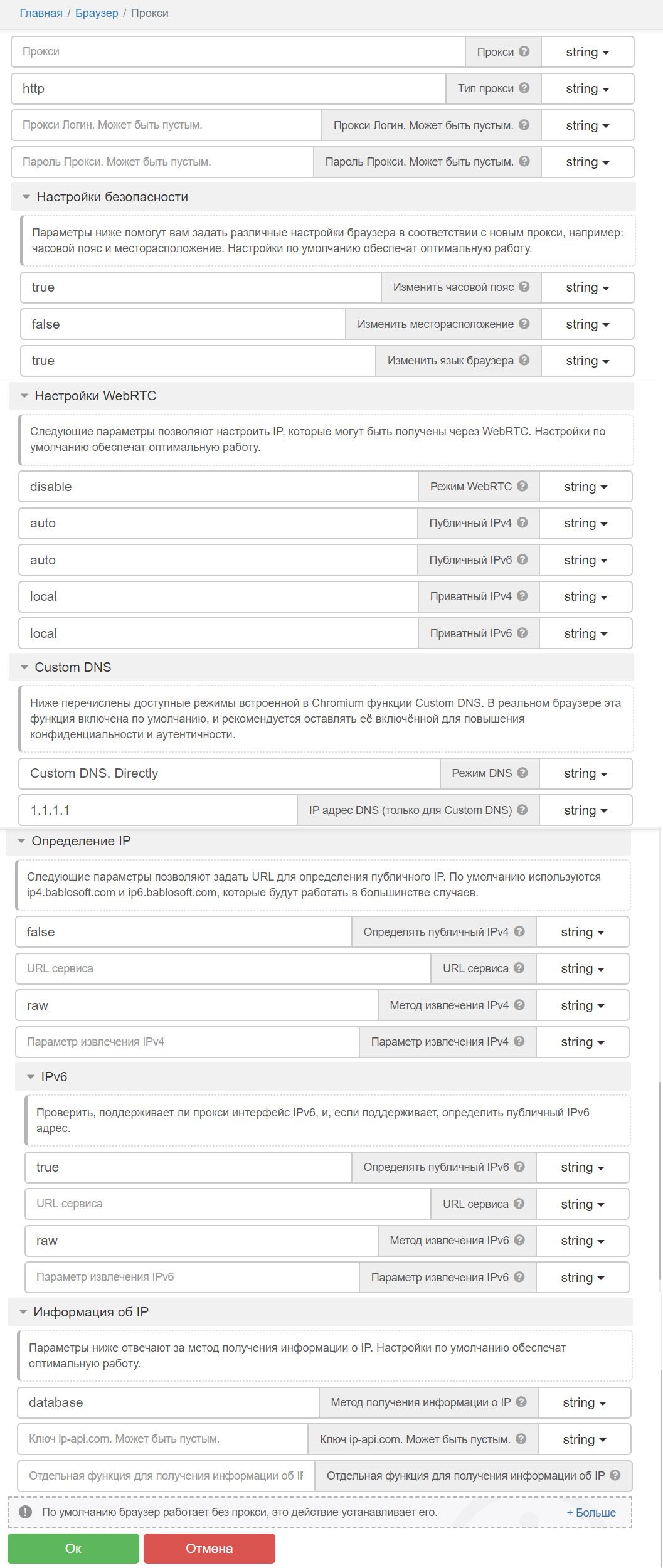Click help icon next to Приватный IPv6

(x=522, y=633)
